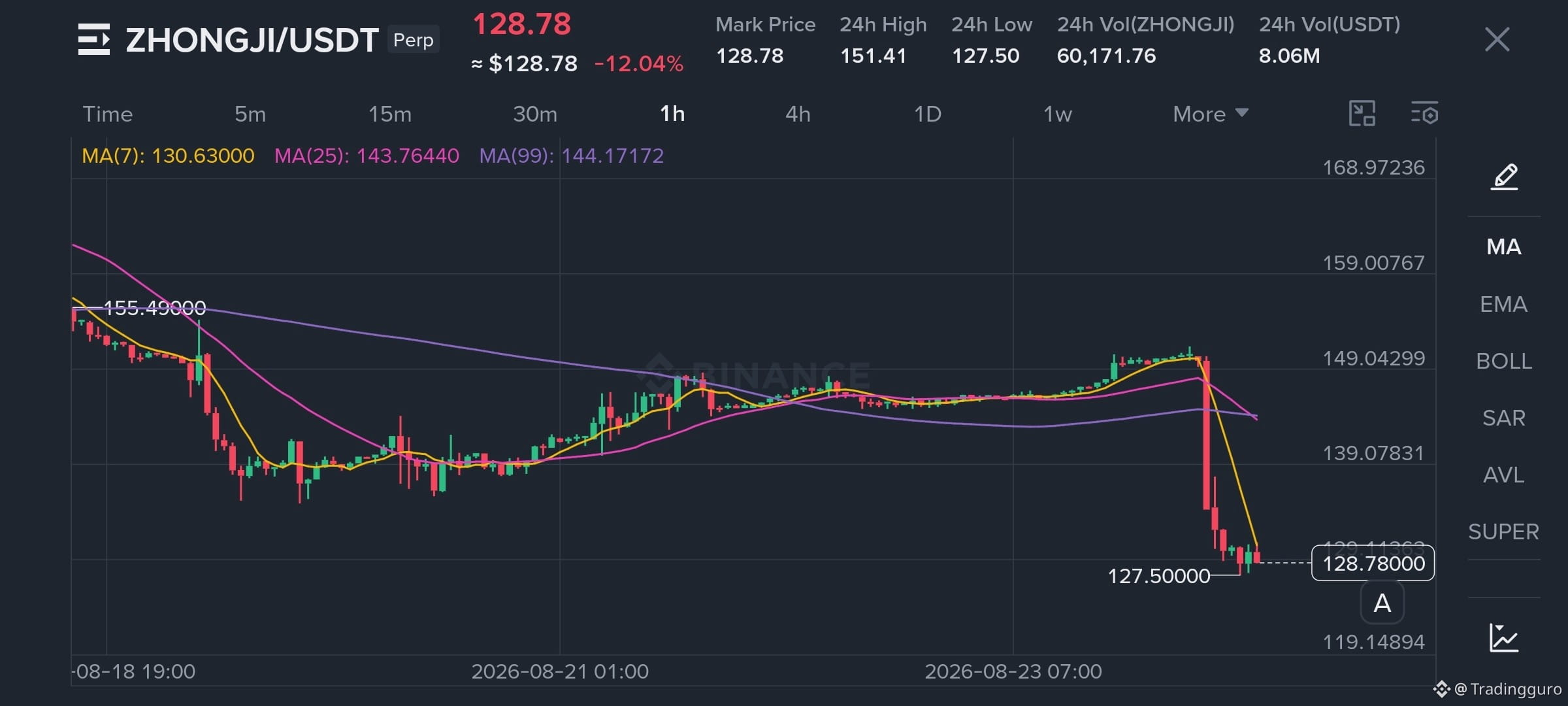Click the 24h Vol(ZHONGJI) value 60,171.76
1568x706 pixels.
[1106, 56]
